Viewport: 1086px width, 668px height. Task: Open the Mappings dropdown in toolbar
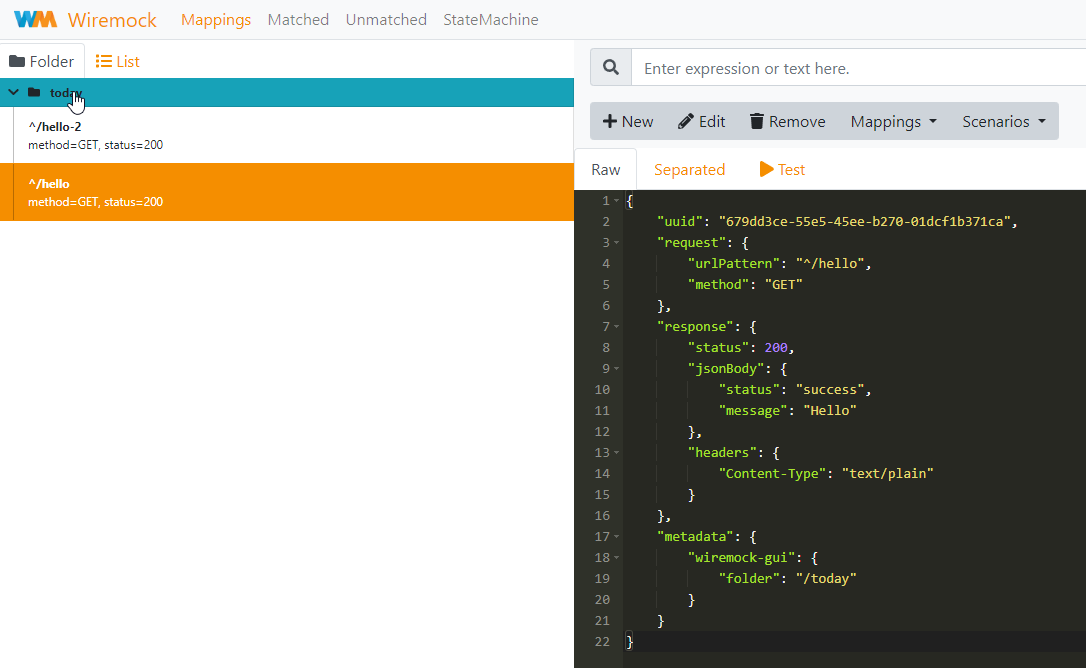(x=893, y=121)
